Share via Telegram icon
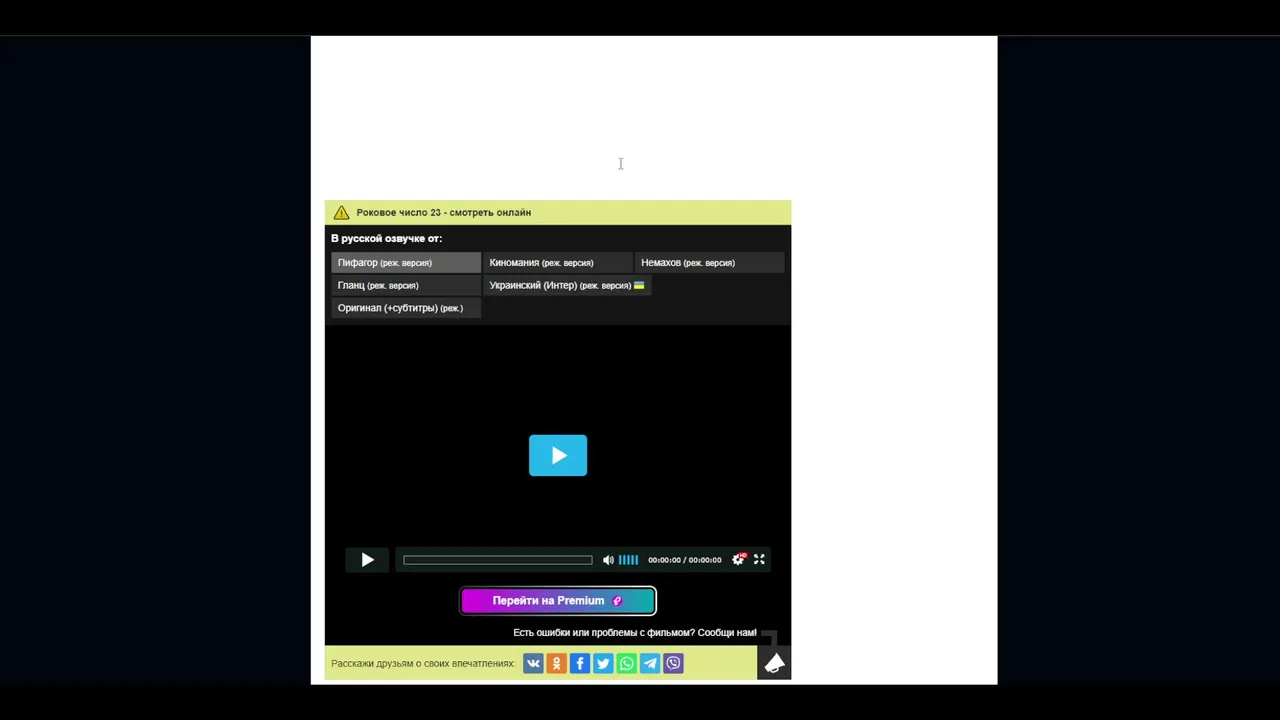 coord(650,663)
